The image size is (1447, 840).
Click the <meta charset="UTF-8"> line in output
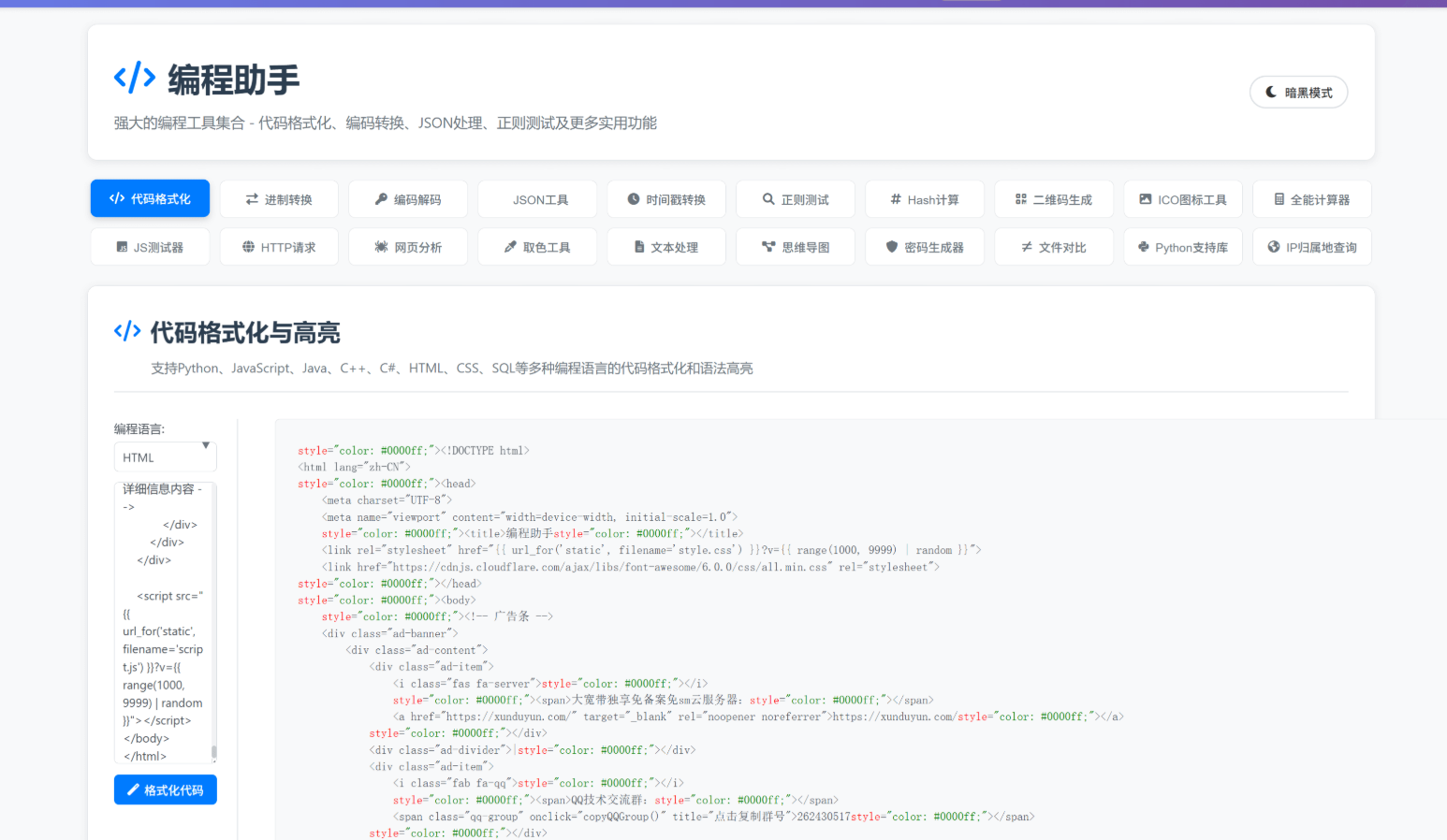click(387, 500)
